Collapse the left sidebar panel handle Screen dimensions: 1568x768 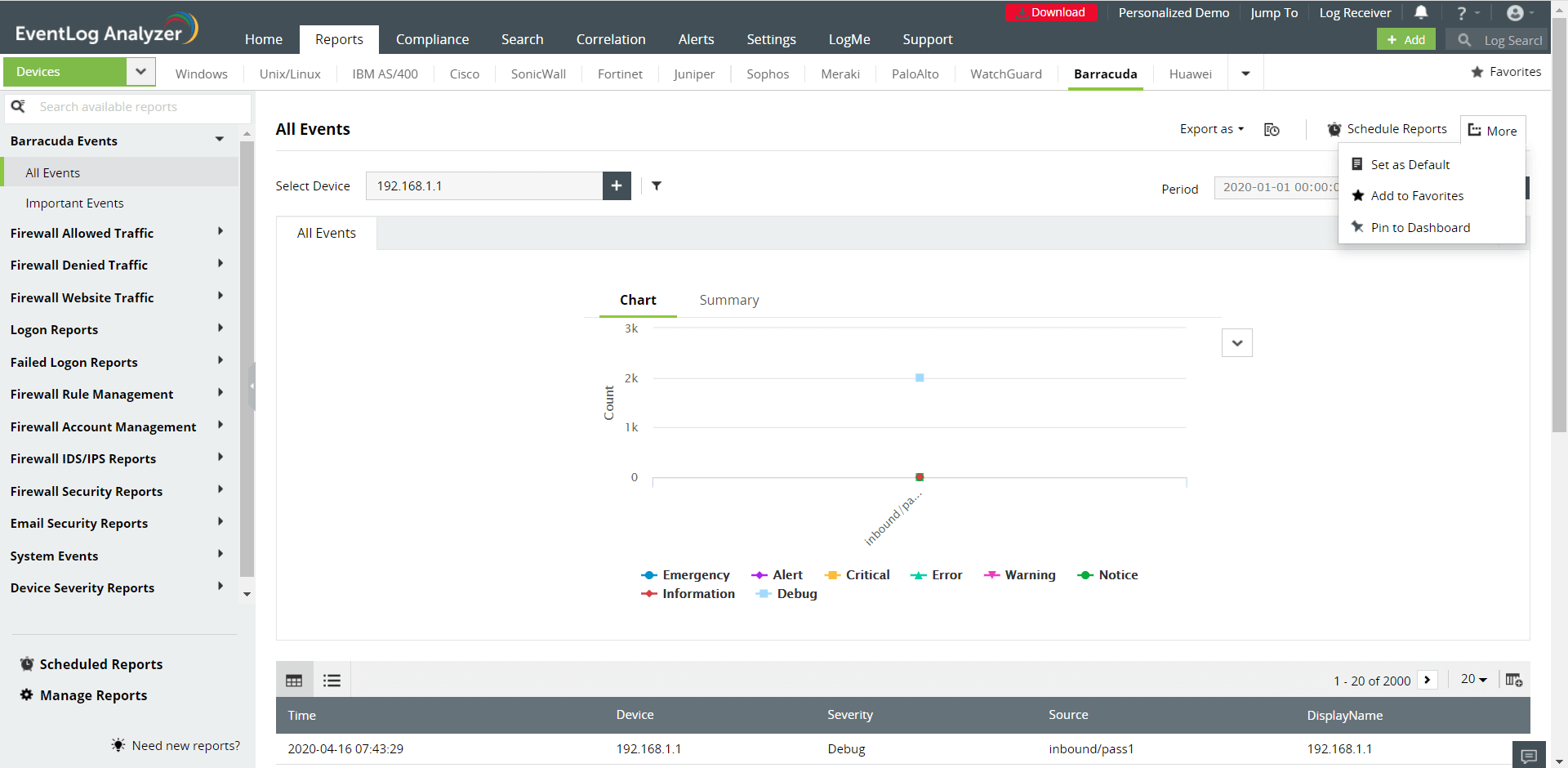[252, 386]
